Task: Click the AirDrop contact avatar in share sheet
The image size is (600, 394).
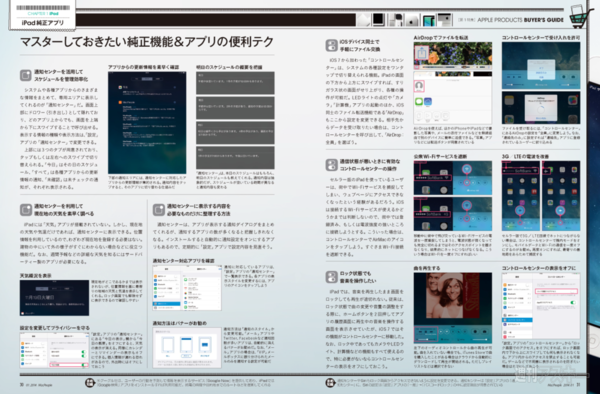Action: point(419,86)
